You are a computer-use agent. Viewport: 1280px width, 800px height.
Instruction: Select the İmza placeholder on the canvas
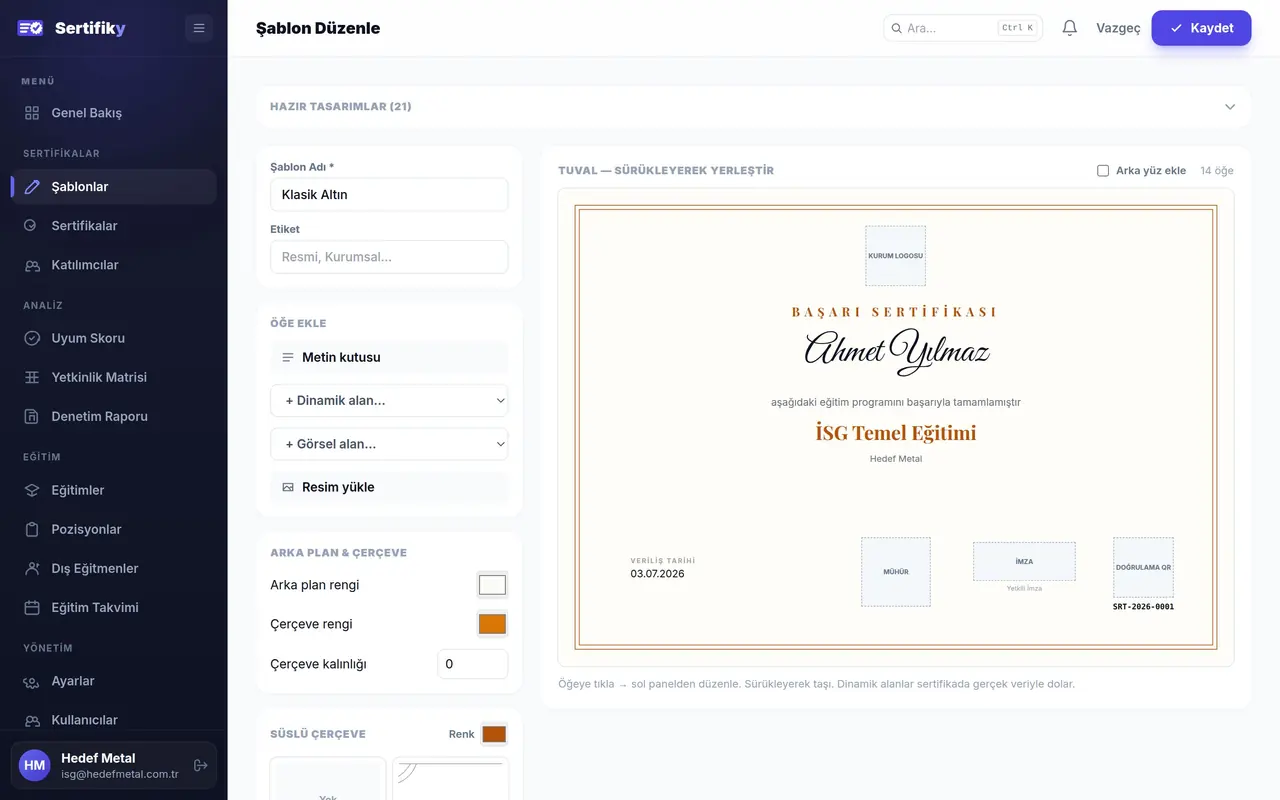click(1024, 561)
